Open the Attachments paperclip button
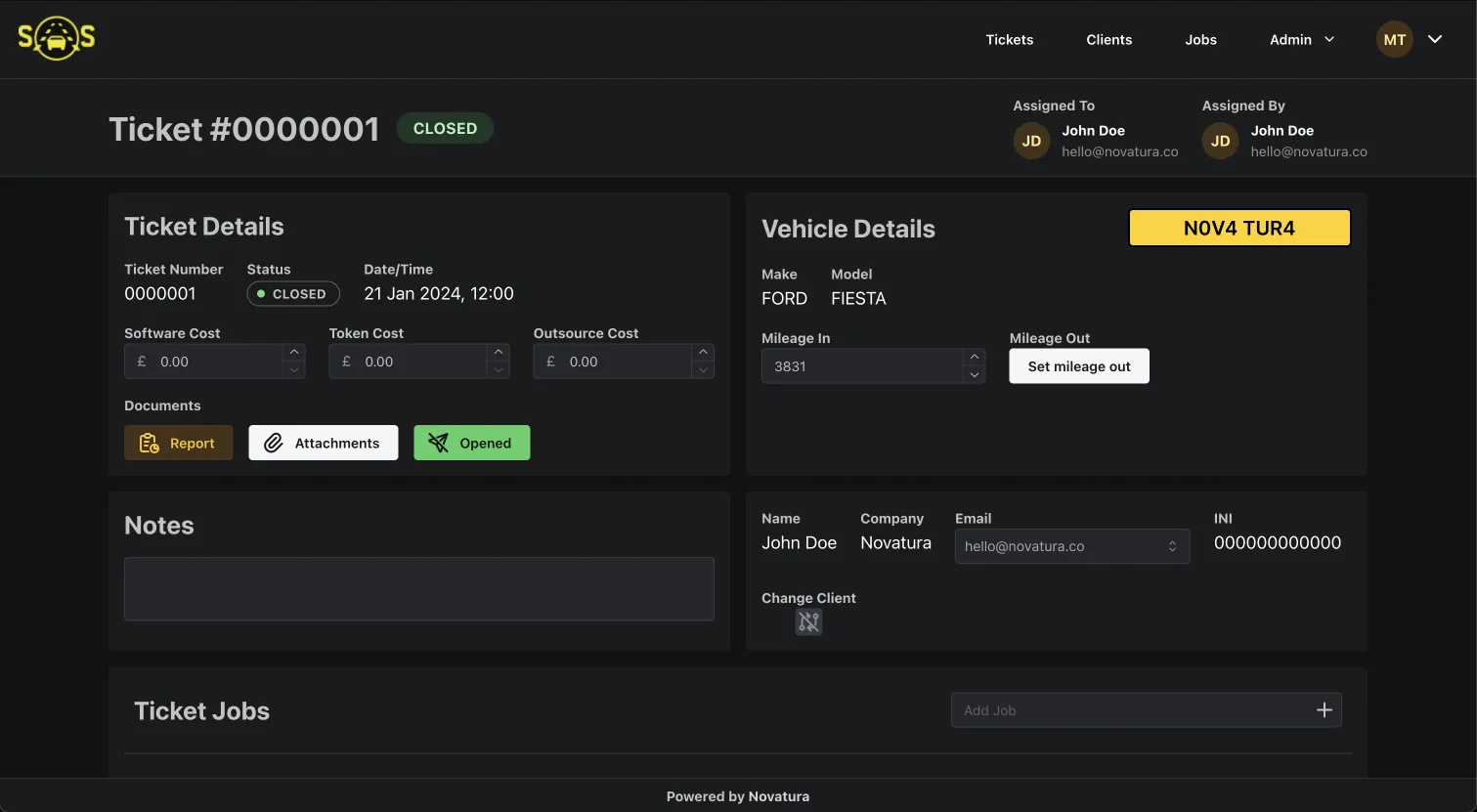 pos(323,442)
